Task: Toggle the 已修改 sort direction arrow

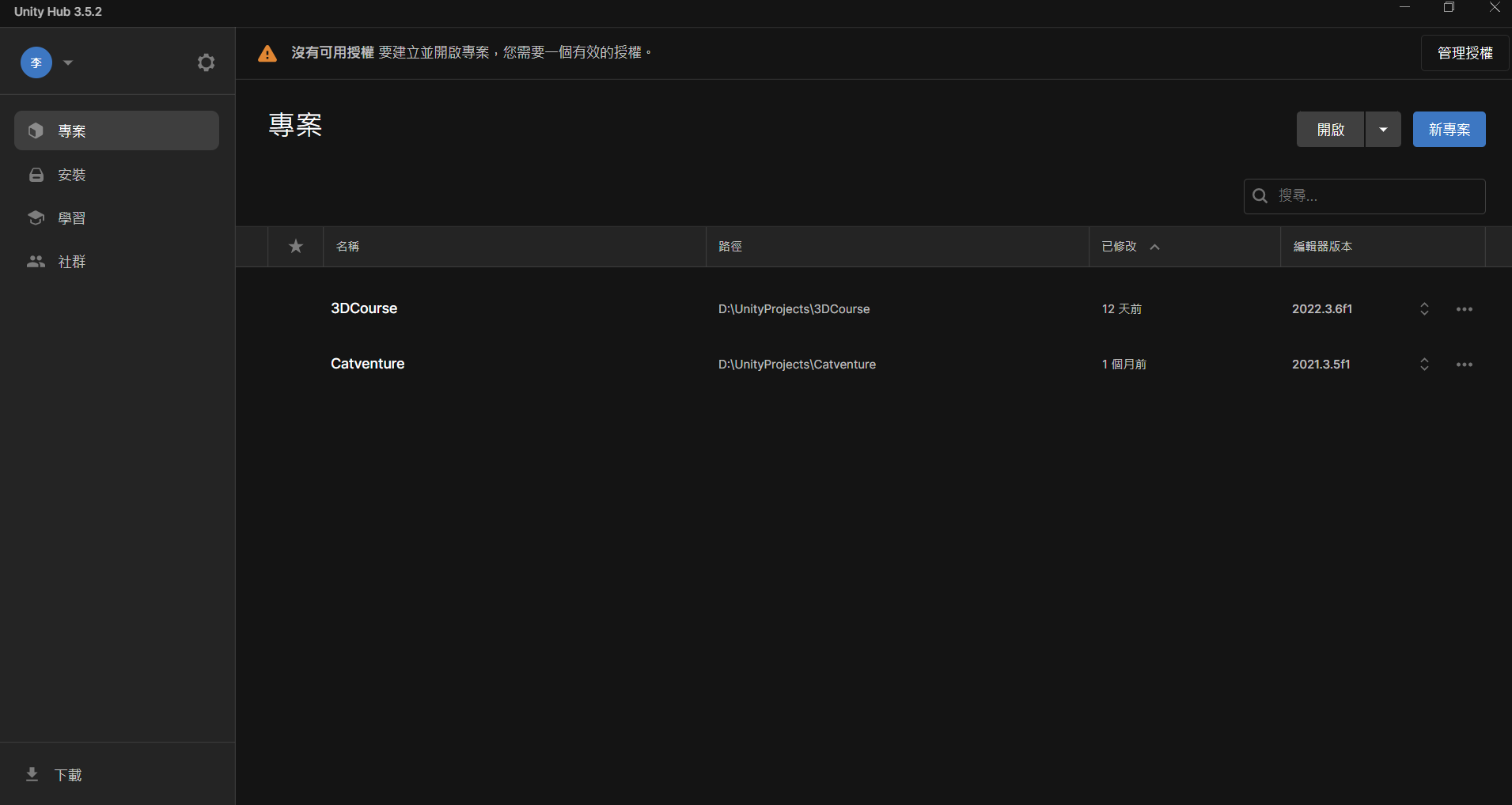Action: click(x=1154, y=247)
